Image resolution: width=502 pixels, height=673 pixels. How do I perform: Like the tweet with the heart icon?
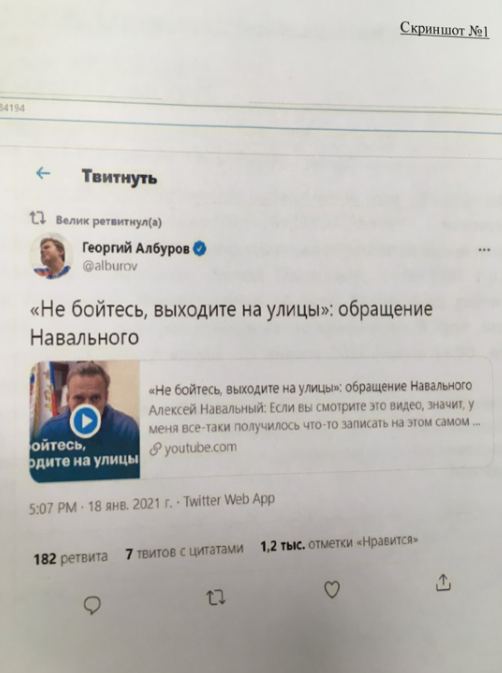point(332,589)
